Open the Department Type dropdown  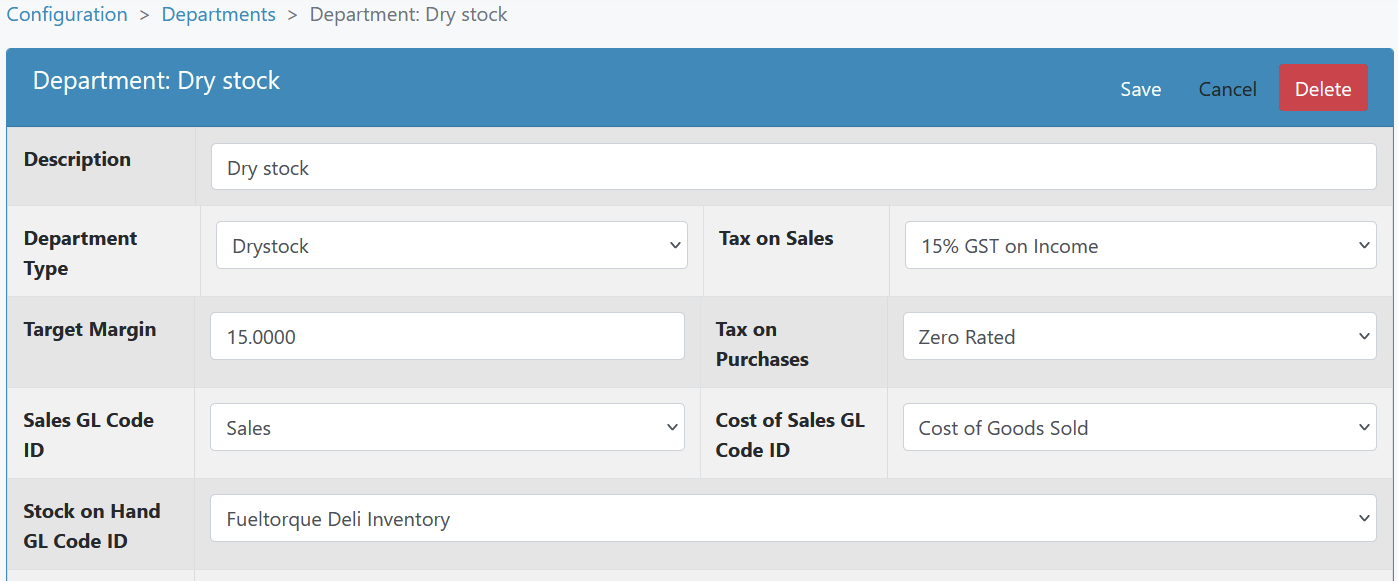coord(452,245)
